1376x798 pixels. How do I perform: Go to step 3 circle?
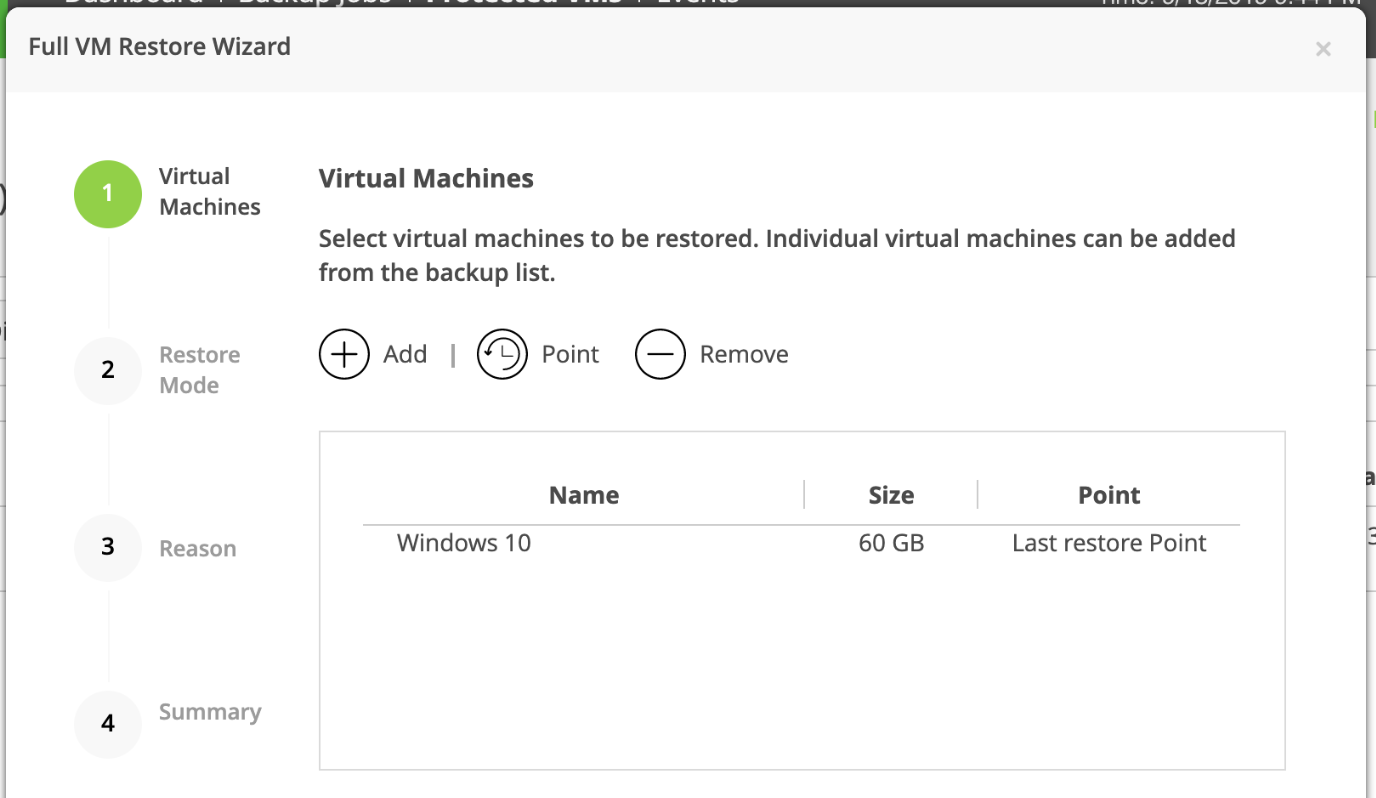pyautogui.click(x=108, y=547)
